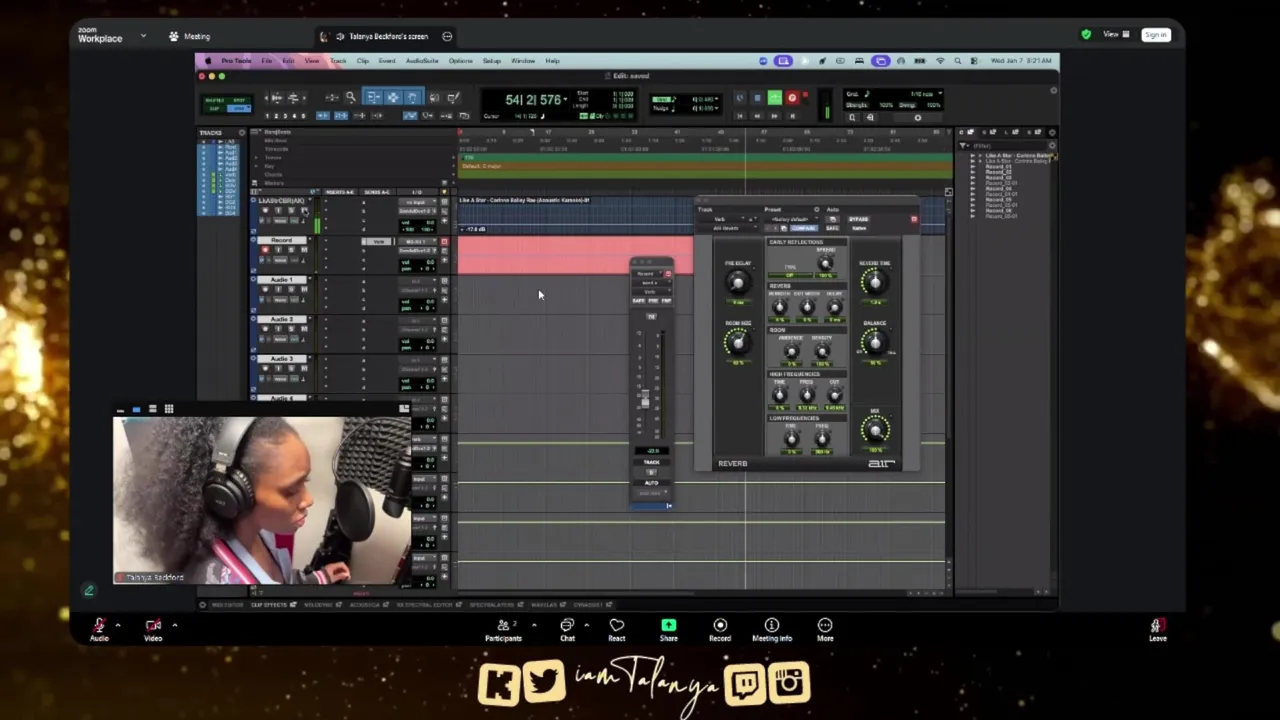
Task: Open the Options menu
Action: pos(460,61)
